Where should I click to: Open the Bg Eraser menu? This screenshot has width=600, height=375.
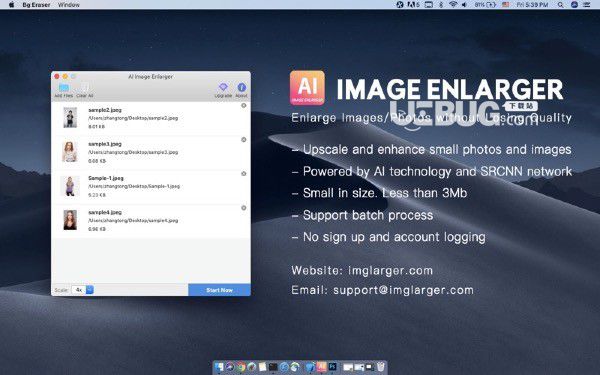[36, 5]
